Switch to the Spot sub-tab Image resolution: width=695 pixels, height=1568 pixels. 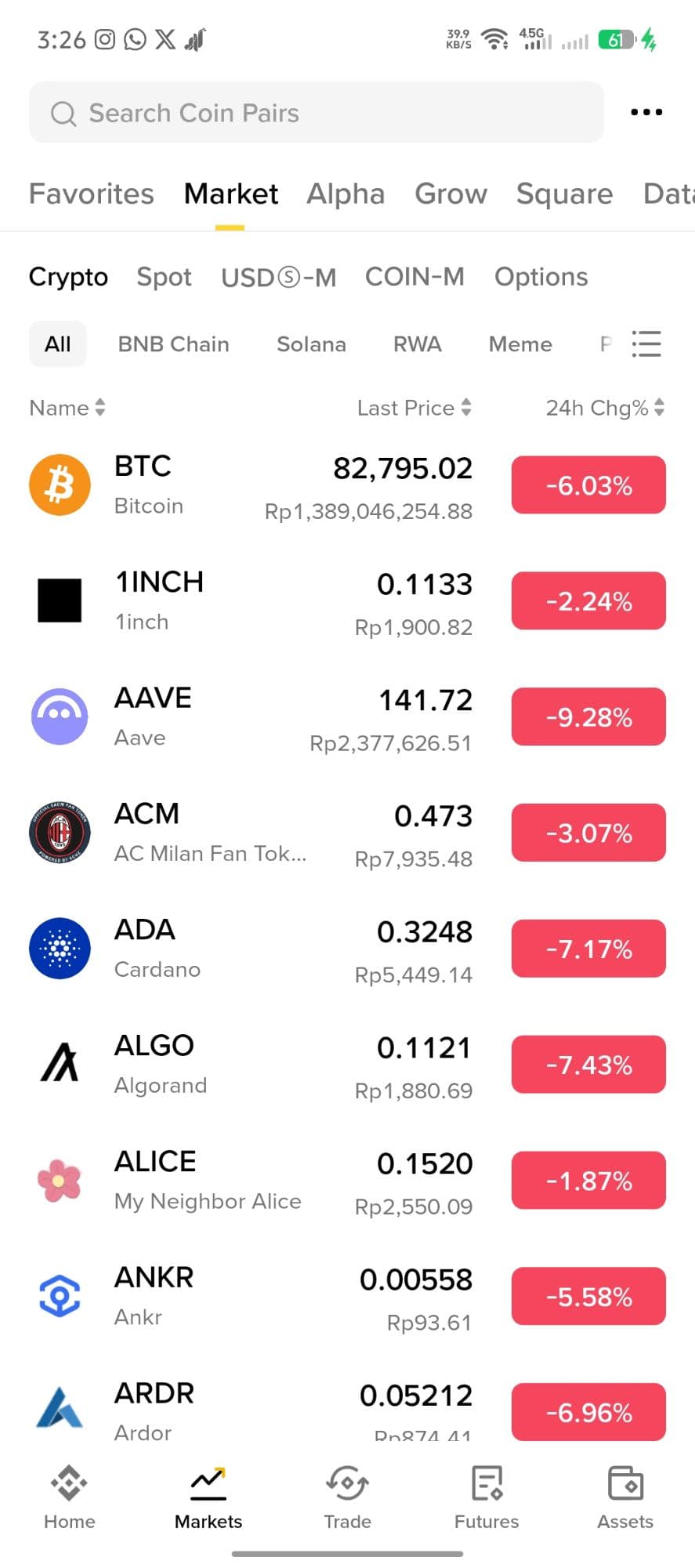point(164,277)
